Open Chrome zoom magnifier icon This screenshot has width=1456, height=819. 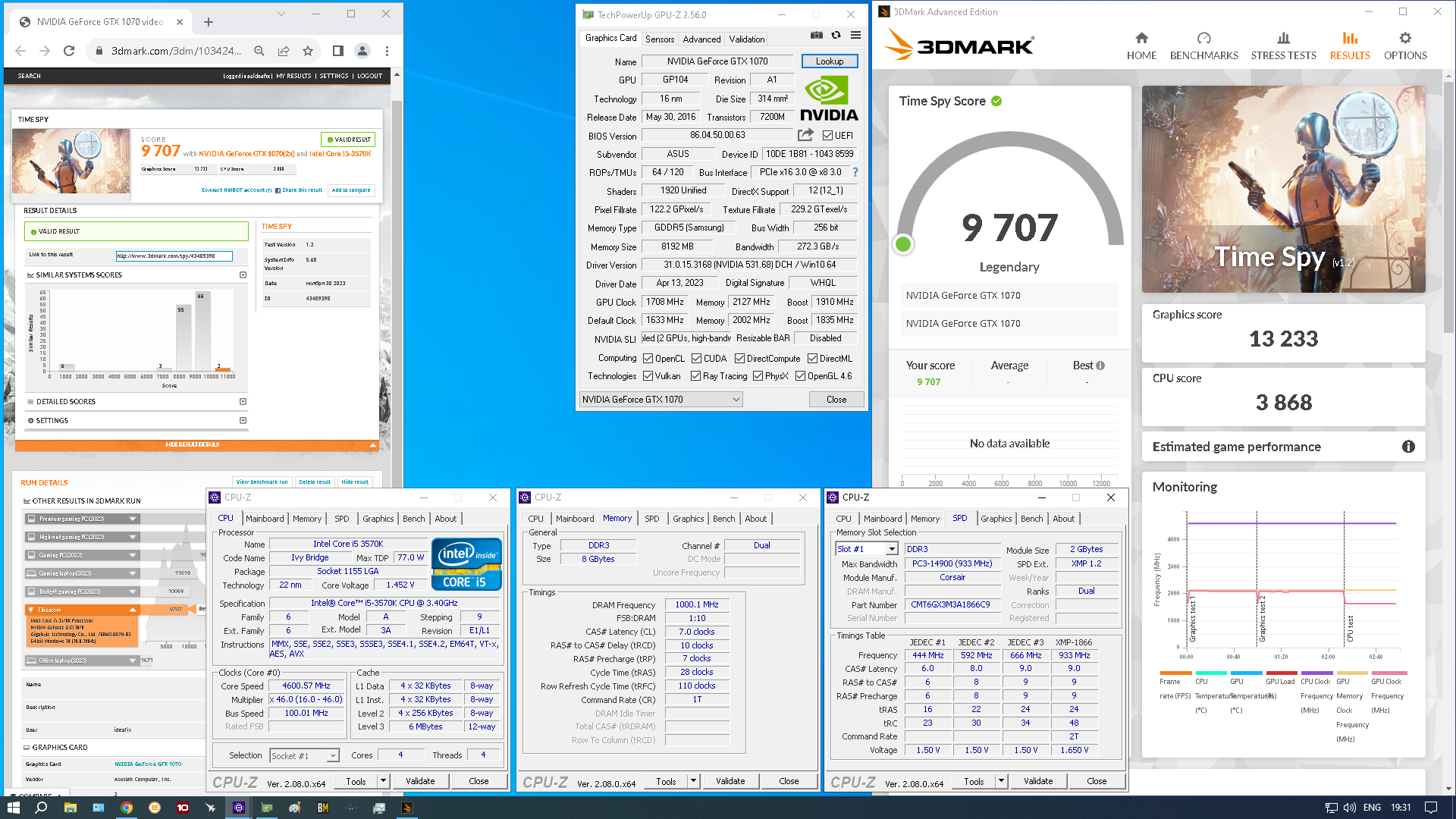(259, 51)
